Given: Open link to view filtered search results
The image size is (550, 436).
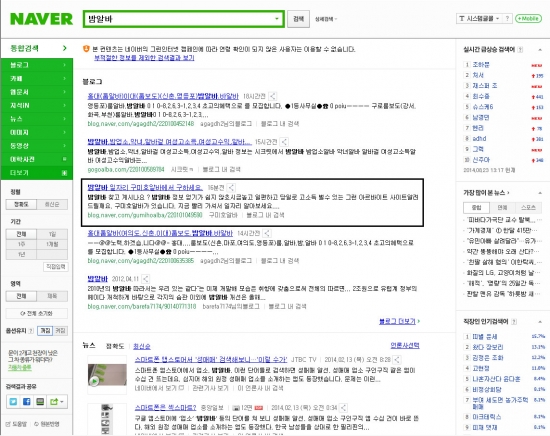Looking at the screenshot, I should pos(144,58).
